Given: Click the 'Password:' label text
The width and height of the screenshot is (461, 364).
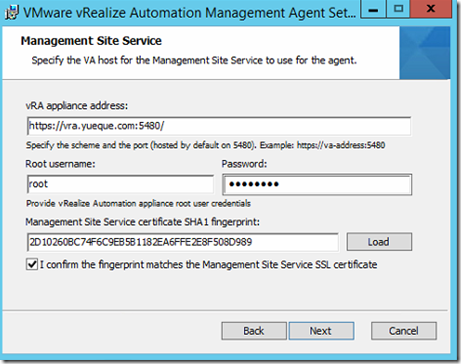Looking at the screenshot, I should point(244,164).
